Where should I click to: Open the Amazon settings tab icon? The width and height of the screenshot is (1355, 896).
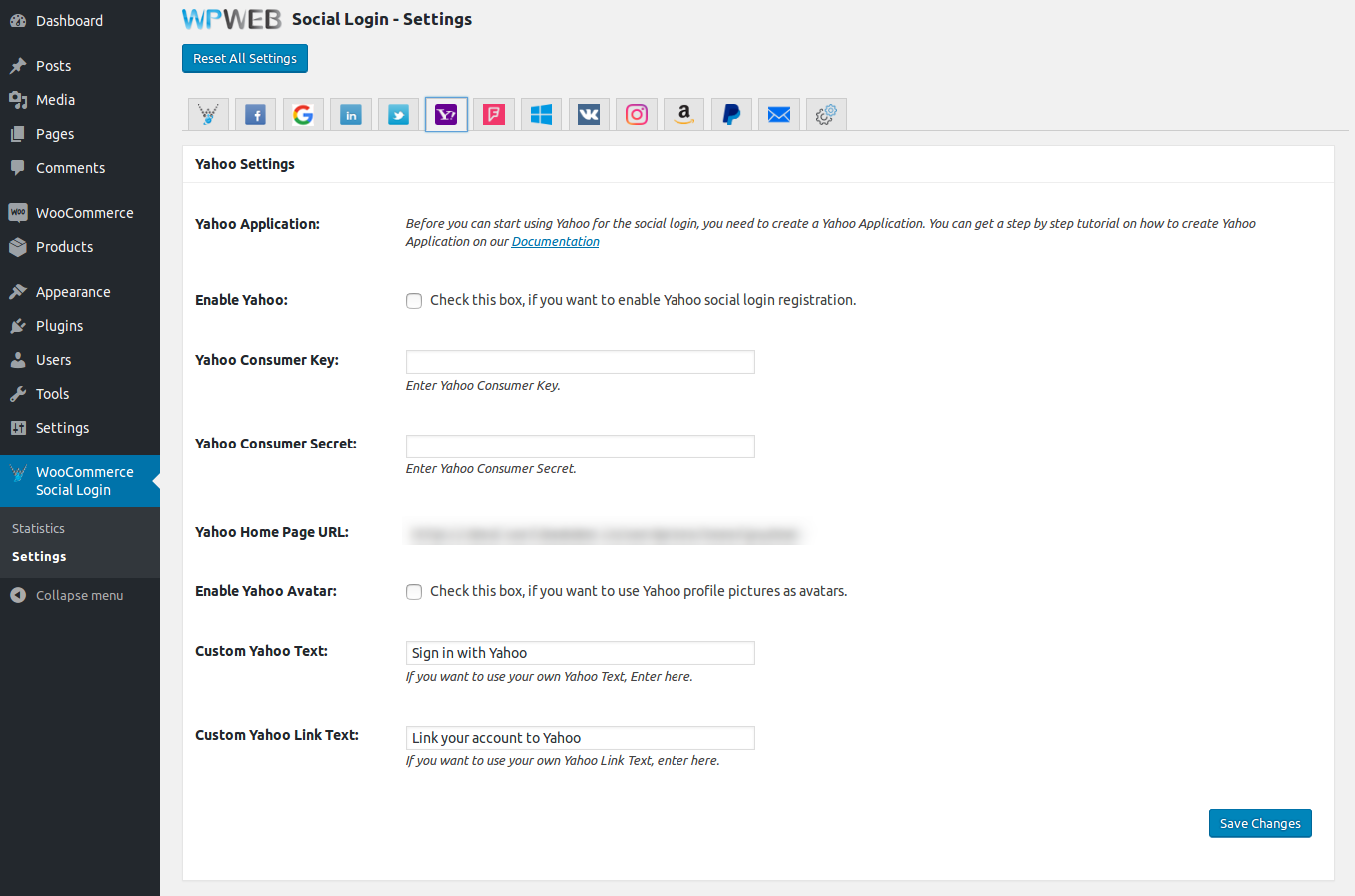(684, 115)
